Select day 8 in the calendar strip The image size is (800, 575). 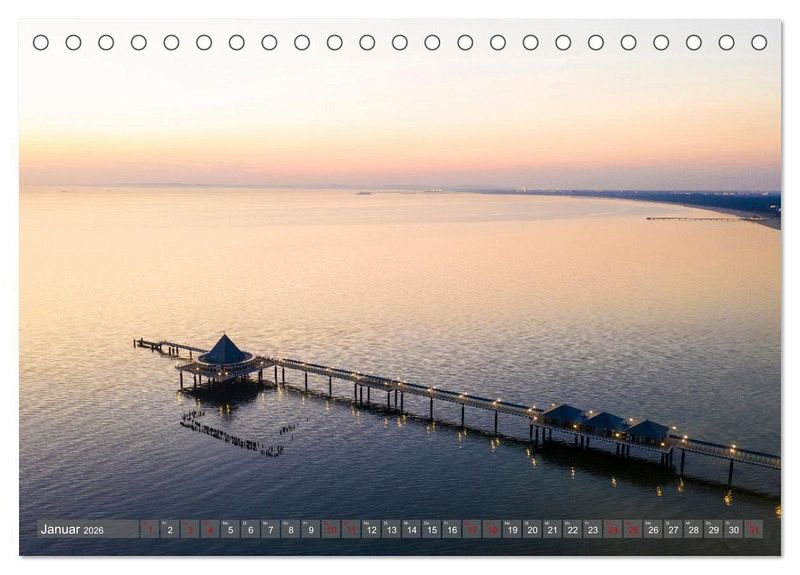(x=291, y=529)
